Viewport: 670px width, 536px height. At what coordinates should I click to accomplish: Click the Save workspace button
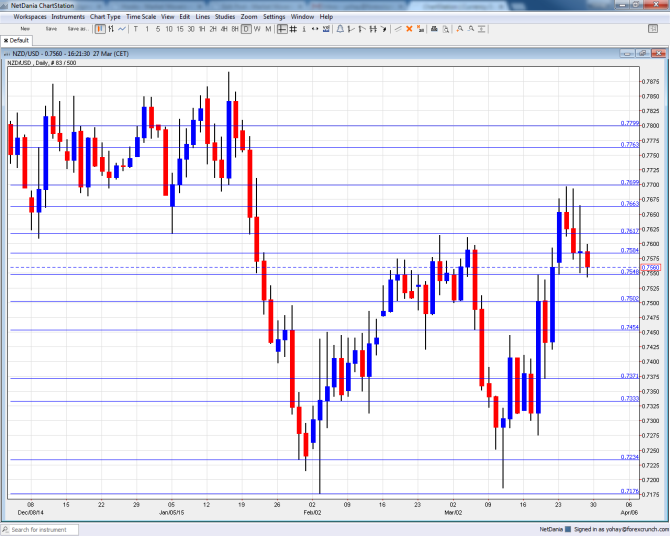coord(51,29)
